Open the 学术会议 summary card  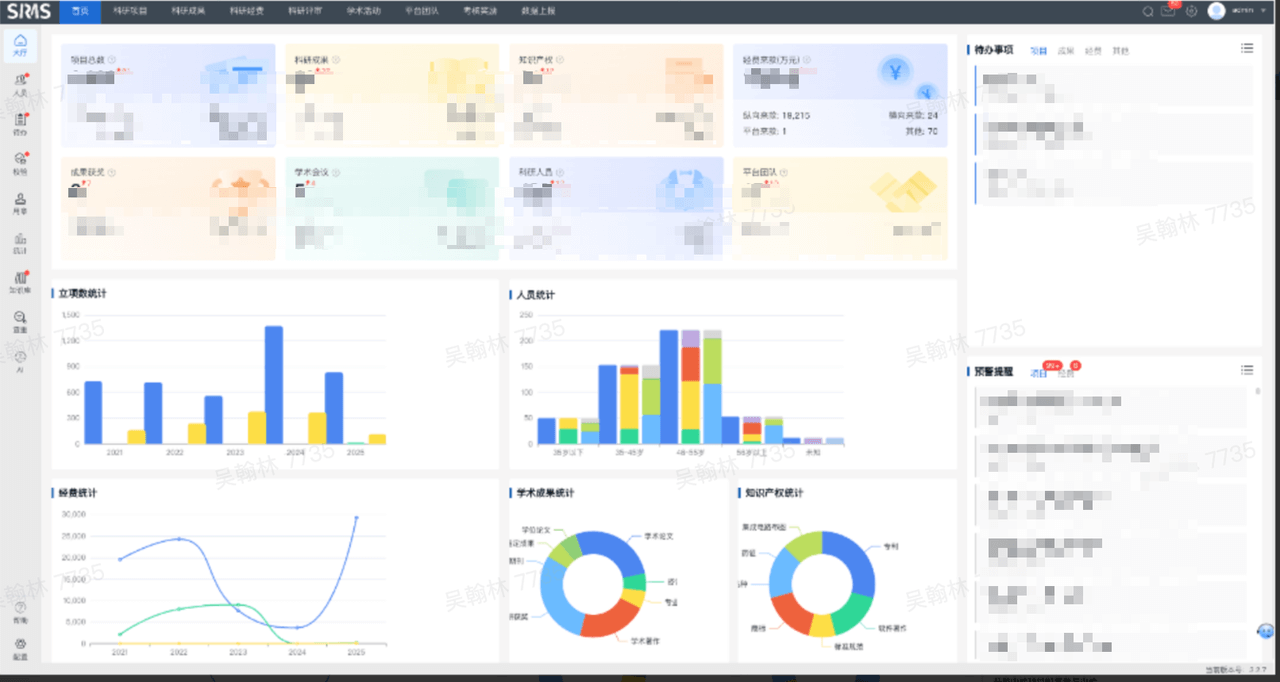392,208
